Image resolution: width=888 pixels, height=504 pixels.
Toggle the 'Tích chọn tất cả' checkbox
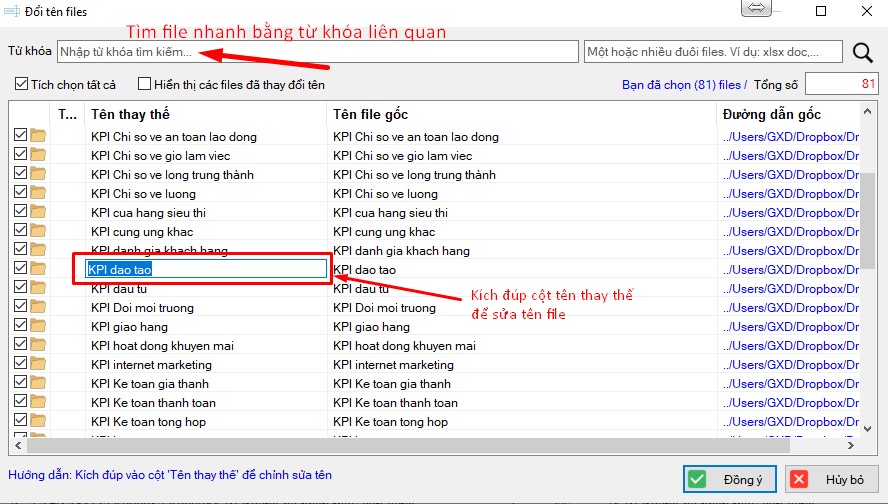pyautogui.click(x=21, y=85)
